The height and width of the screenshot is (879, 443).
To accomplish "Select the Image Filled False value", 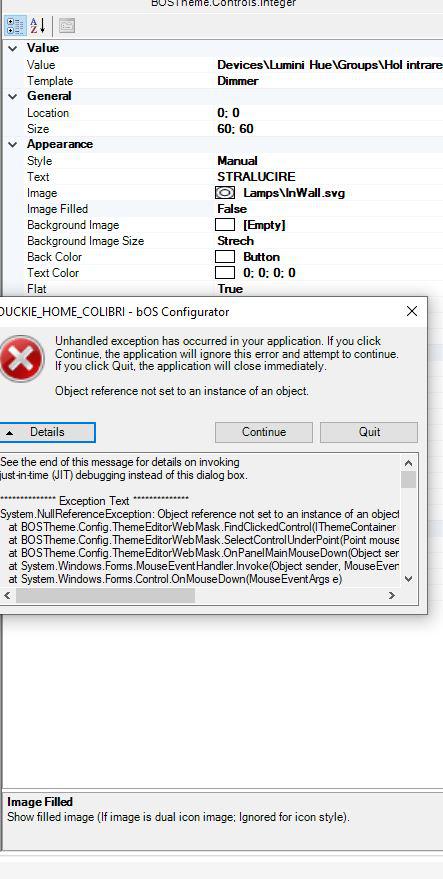I will click(x=232, y=209).
